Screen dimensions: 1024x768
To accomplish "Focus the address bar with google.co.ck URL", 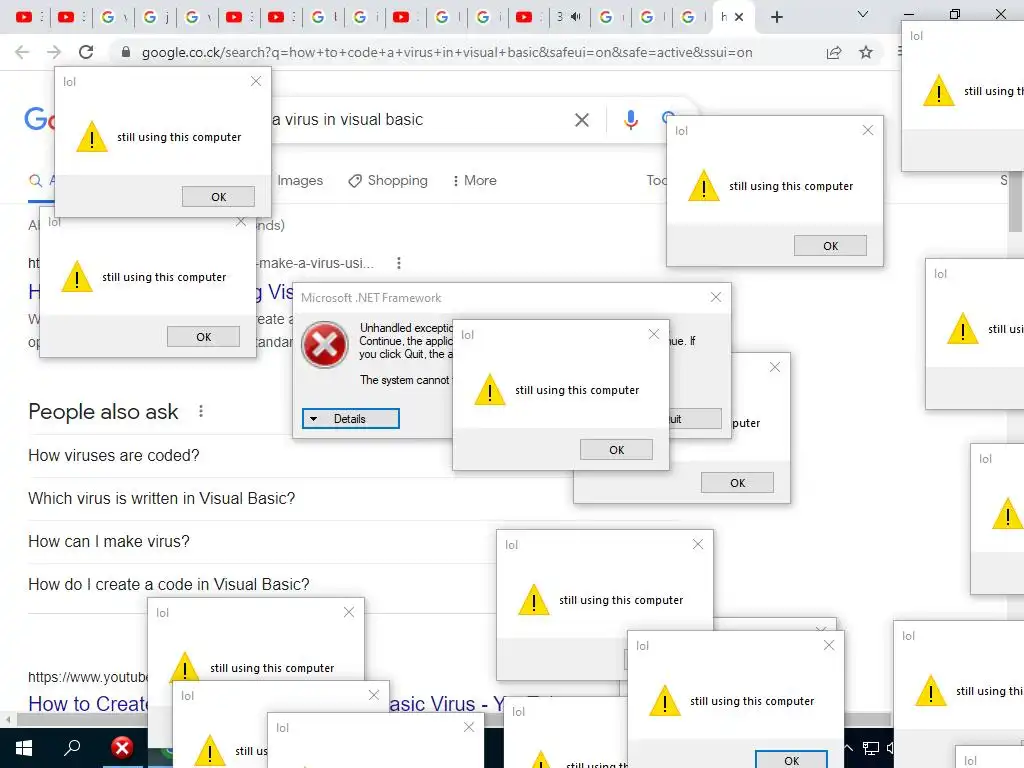I will click(x=447, y=52).
